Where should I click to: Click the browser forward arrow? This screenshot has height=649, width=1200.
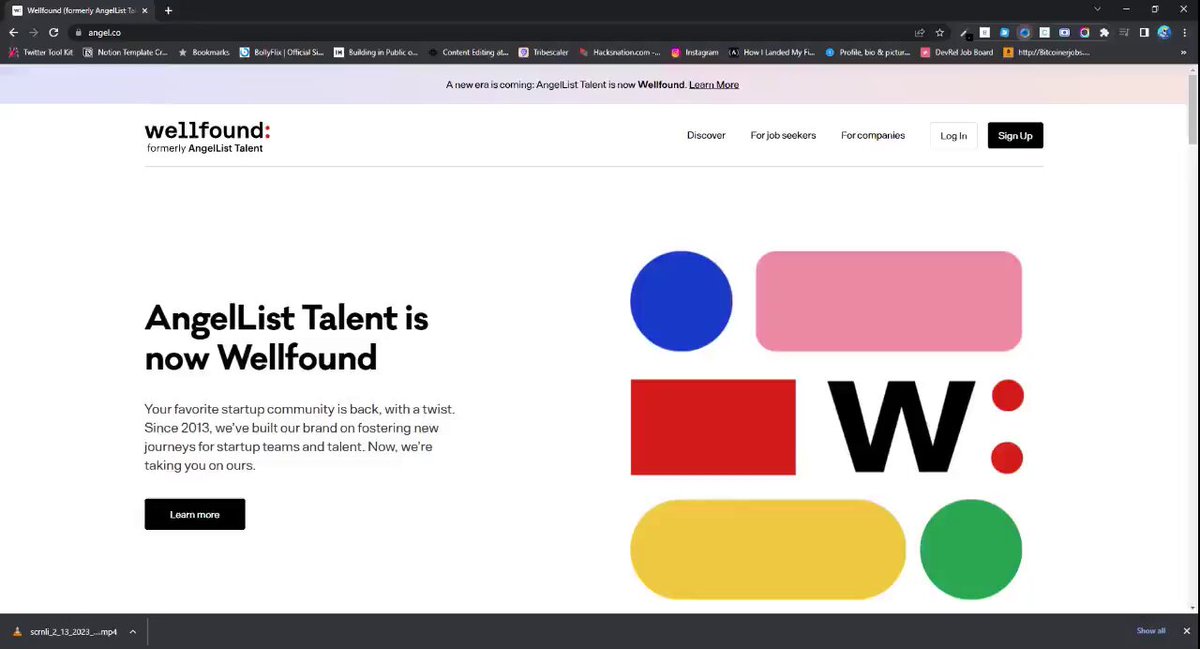(x=33, y=32)
